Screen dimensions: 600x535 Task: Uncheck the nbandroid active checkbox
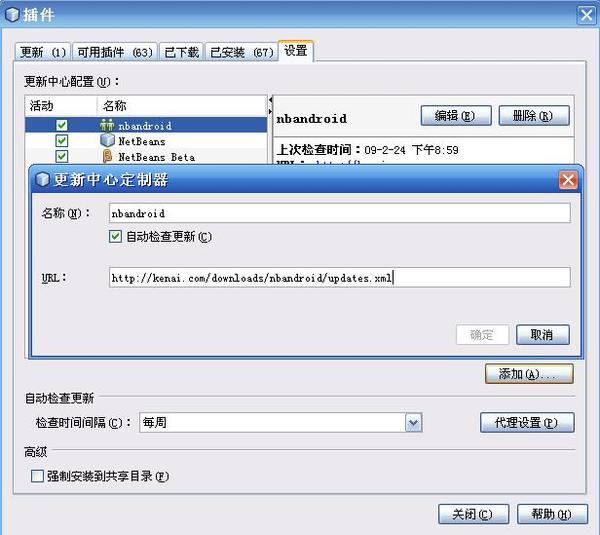(62, 125)
